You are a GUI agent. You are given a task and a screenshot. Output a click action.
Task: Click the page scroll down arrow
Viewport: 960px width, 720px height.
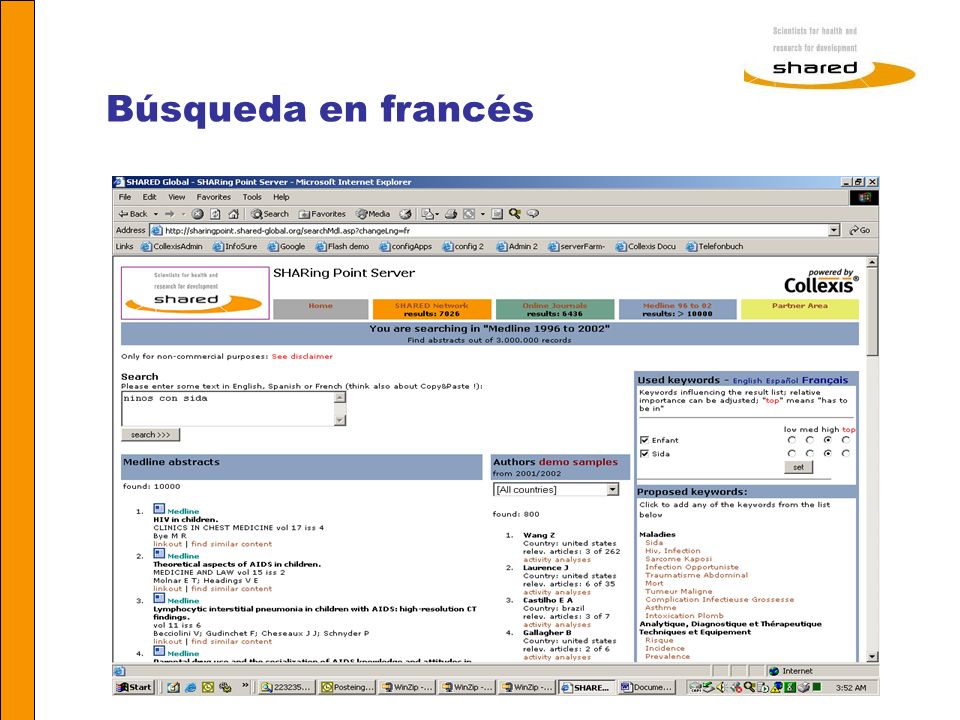click(x=872, y=656)
